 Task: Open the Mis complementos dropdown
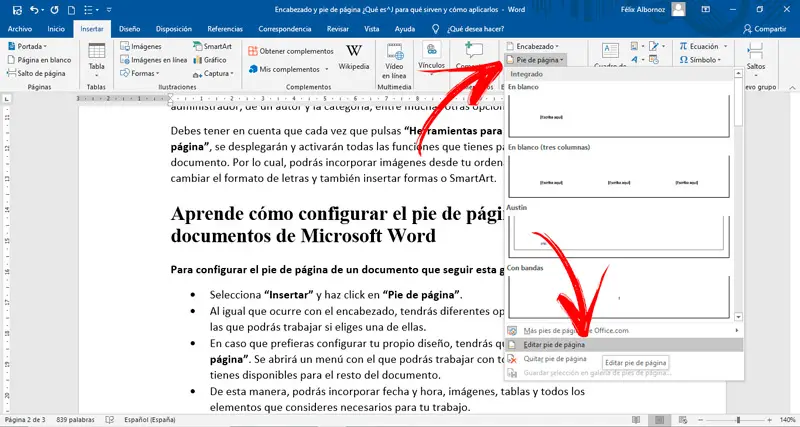(x=289, y=69)
